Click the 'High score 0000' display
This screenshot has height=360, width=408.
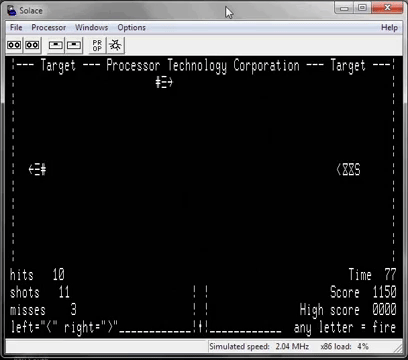point(348,310)
